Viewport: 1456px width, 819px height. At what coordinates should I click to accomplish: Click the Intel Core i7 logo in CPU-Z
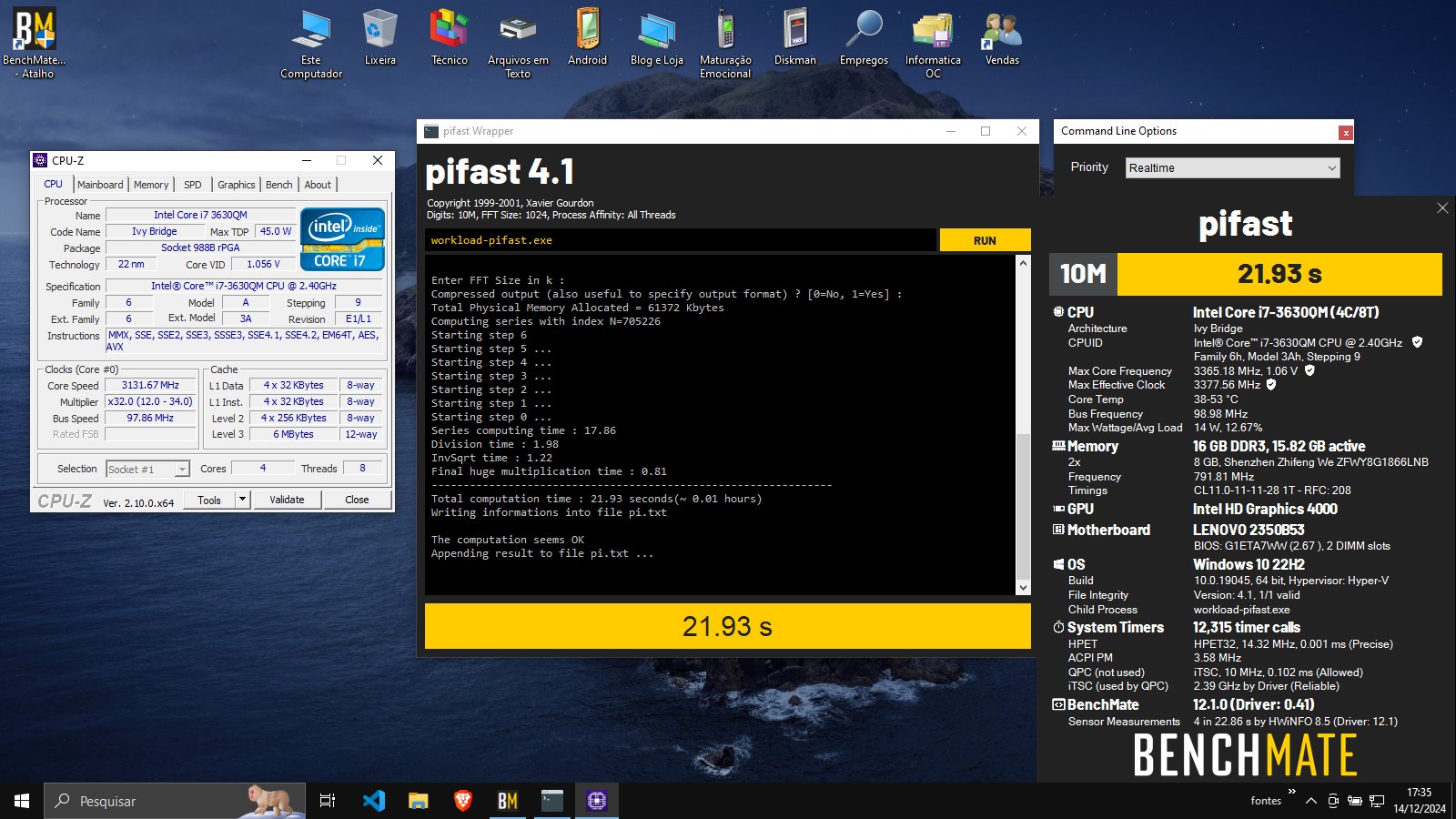click(x=342, y=239)
